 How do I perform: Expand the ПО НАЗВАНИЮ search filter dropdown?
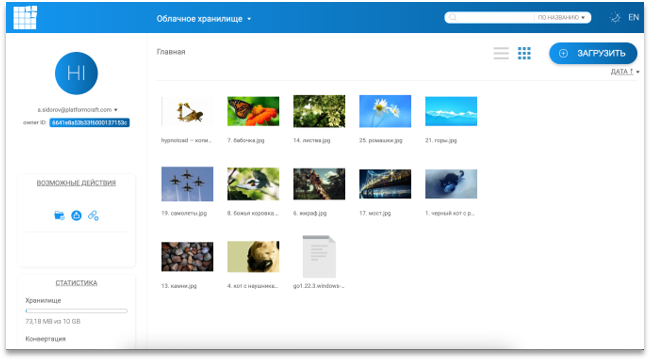point(561,17)
